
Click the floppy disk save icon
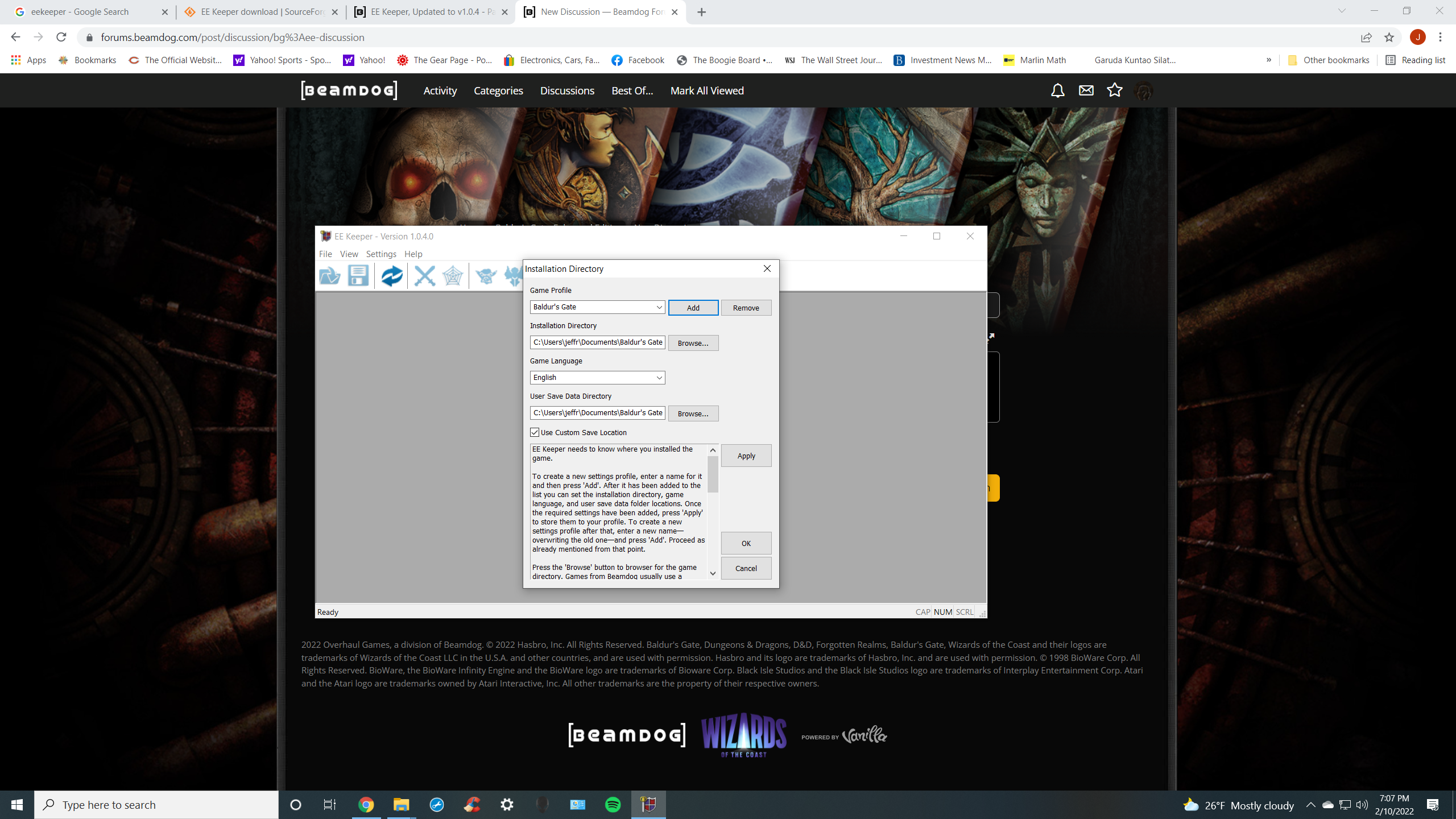pyautogui.click(x=358, y=276)
